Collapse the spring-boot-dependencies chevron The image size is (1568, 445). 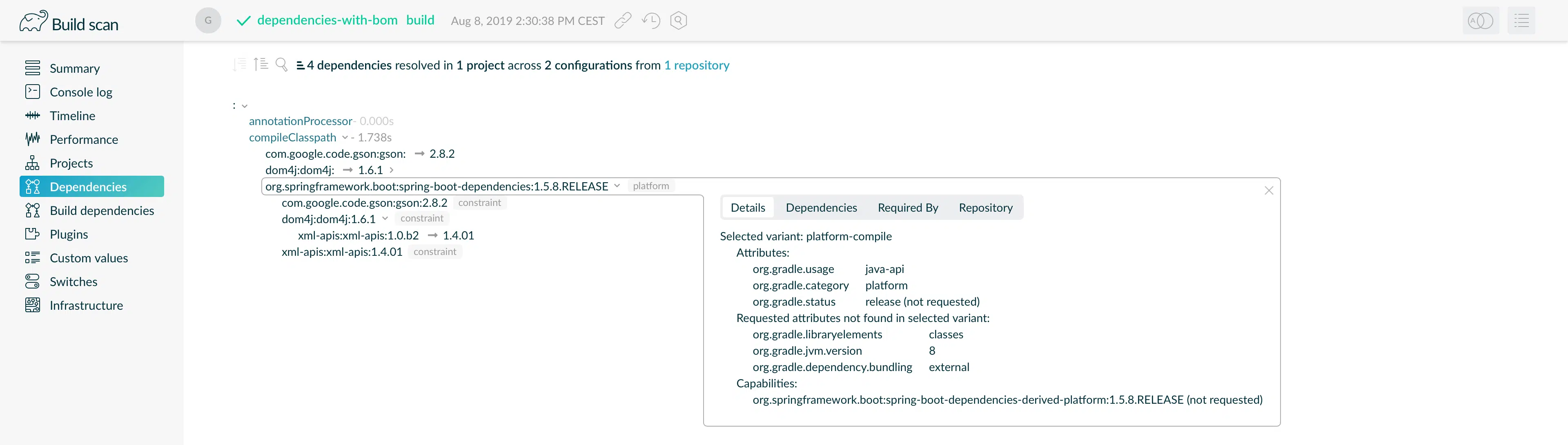tap(617, 186)
